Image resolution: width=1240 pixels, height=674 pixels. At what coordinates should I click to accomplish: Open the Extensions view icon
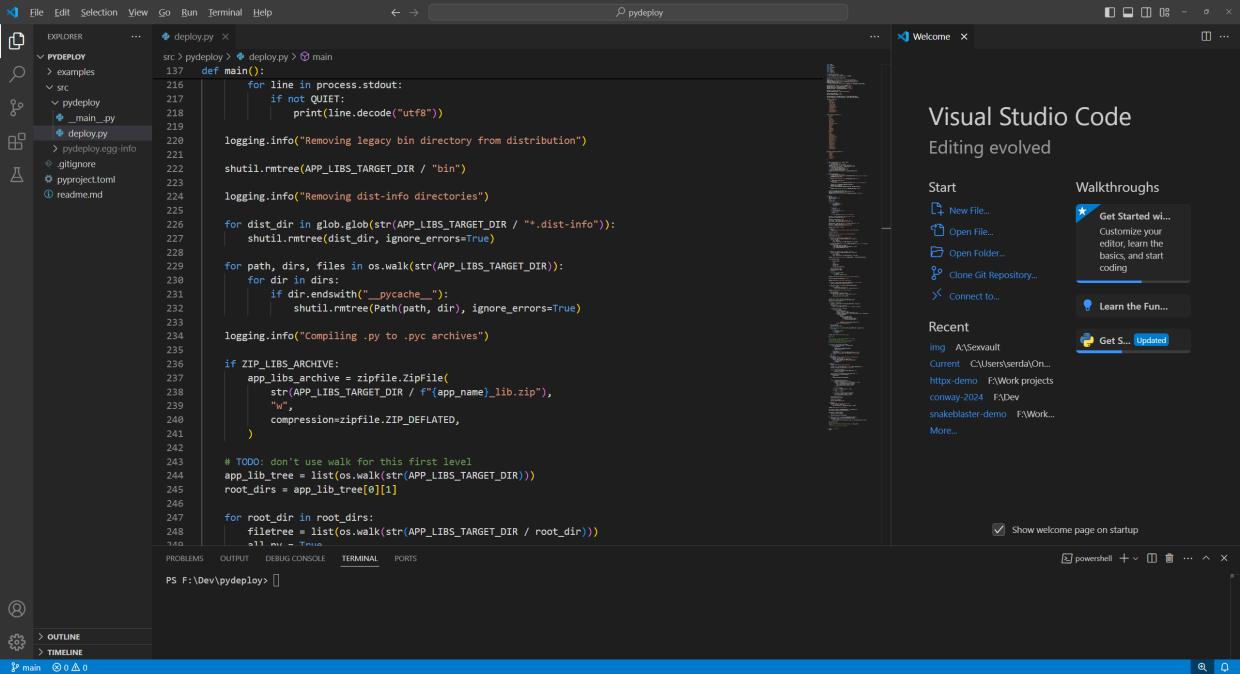pyautogui.click(x=17, y=141)
